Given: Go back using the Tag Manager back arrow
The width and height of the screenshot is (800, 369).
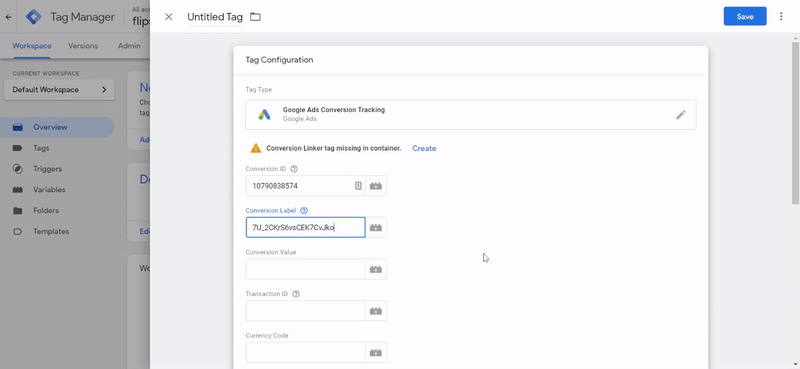Looking at the screenshot, I should click(x=8, y=17).
